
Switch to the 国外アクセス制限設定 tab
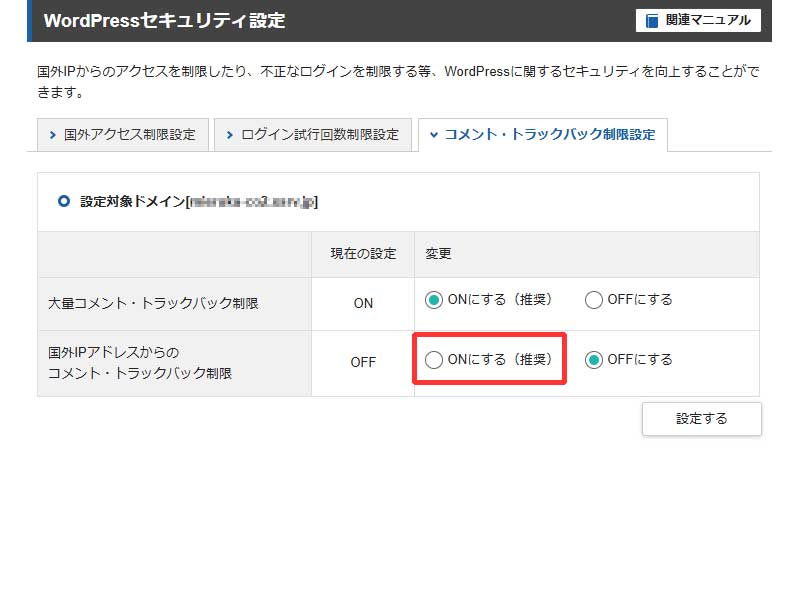pos(123,135)
